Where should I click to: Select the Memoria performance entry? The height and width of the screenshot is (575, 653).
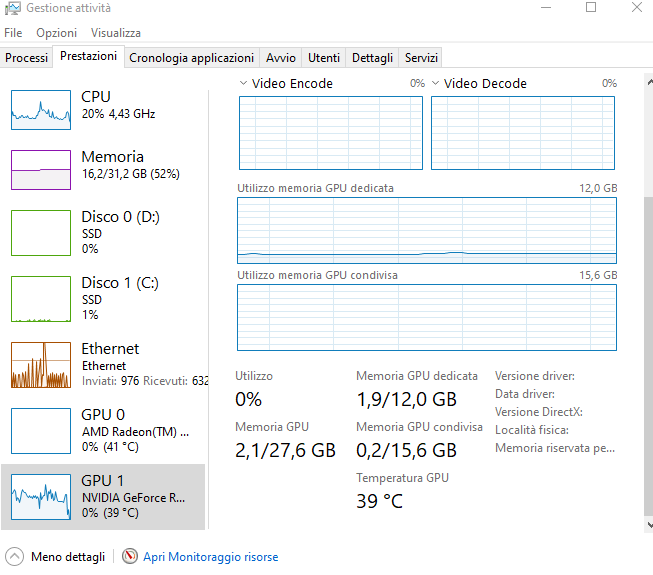(103, 169)
